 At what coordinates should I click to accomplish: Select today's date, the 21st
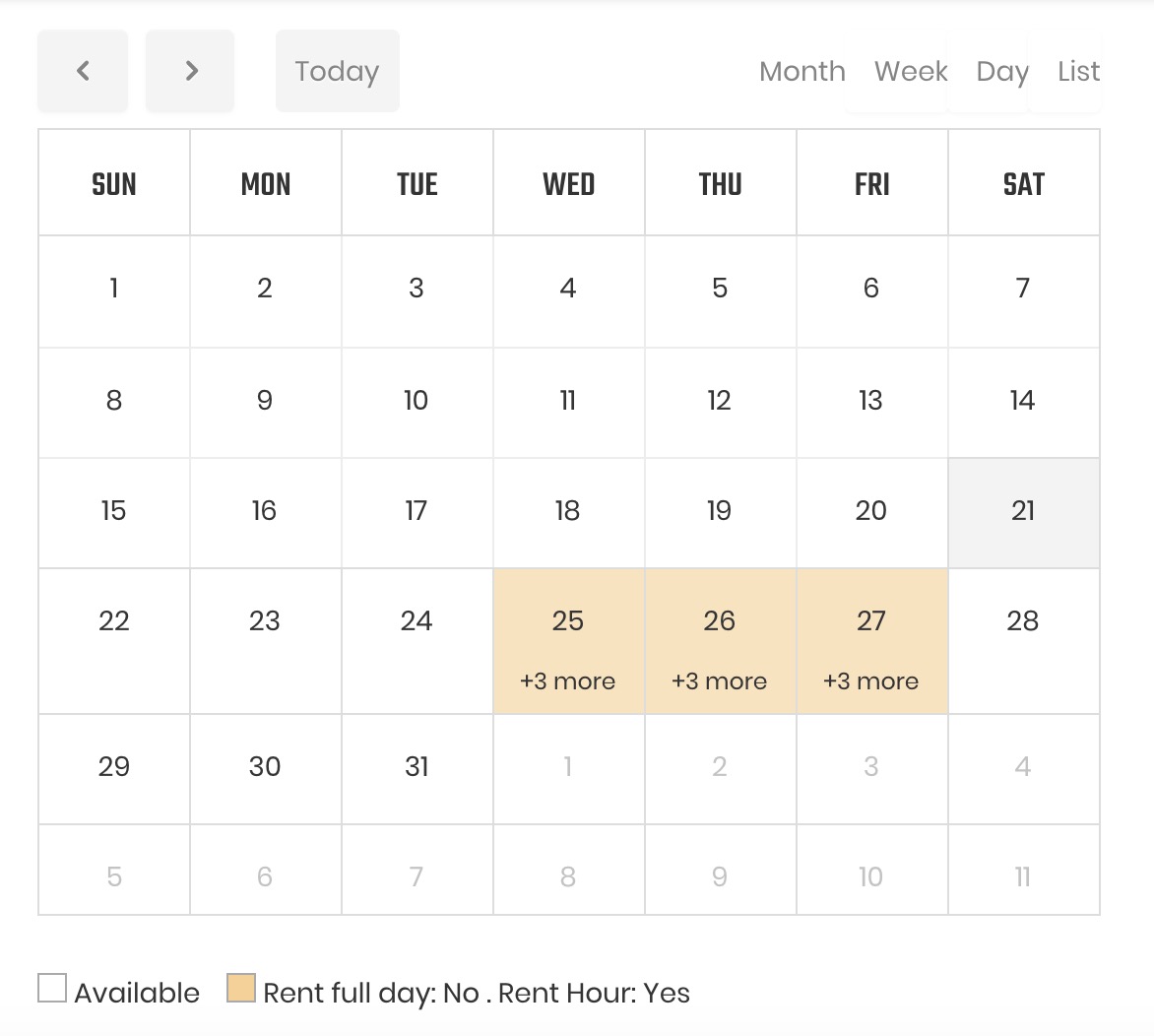click(1023, 512)
